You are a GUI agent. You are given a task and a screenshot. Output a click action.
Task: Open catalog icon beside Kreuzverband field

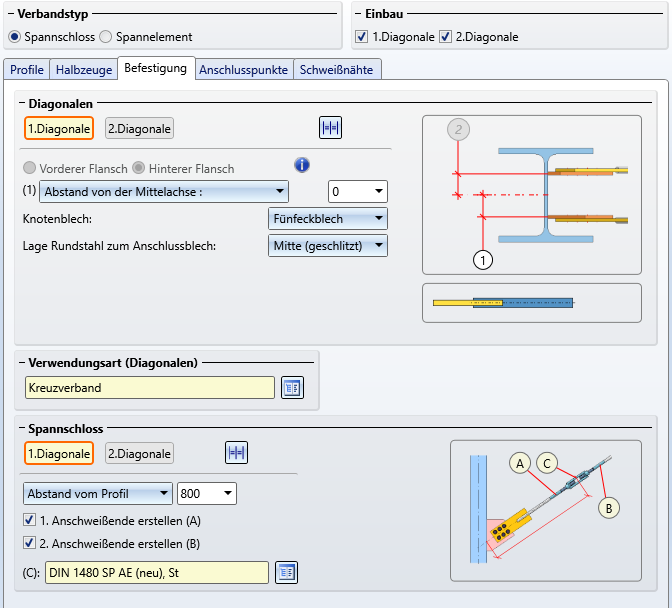pos(291,388)
